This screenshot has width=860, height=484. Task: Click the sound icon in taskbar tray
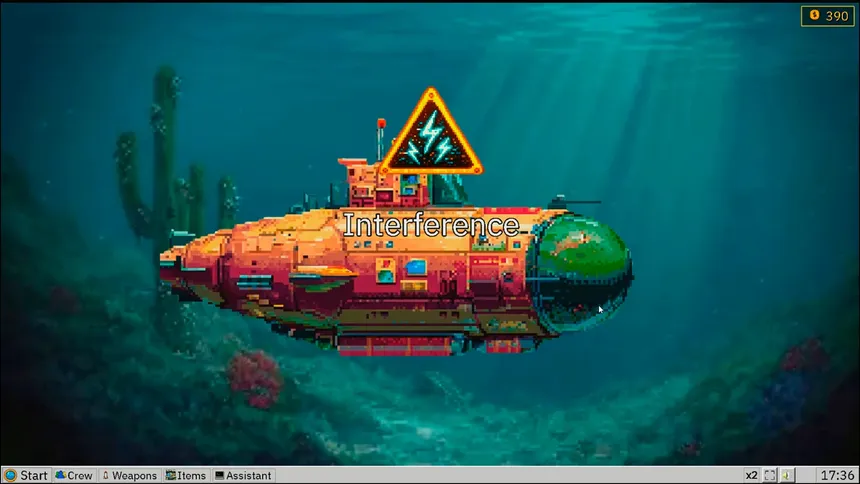(x=787, y=475)
